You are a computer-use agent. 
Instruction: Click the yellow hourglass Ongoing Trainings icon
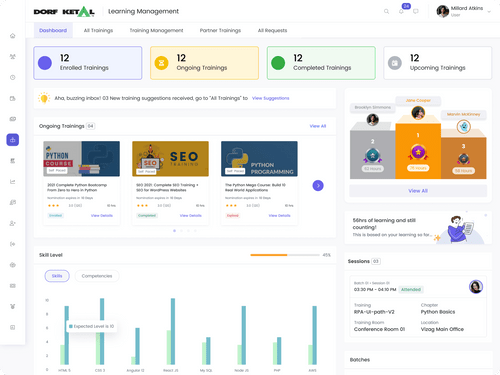pyautogui.click(x=161, y=63)
